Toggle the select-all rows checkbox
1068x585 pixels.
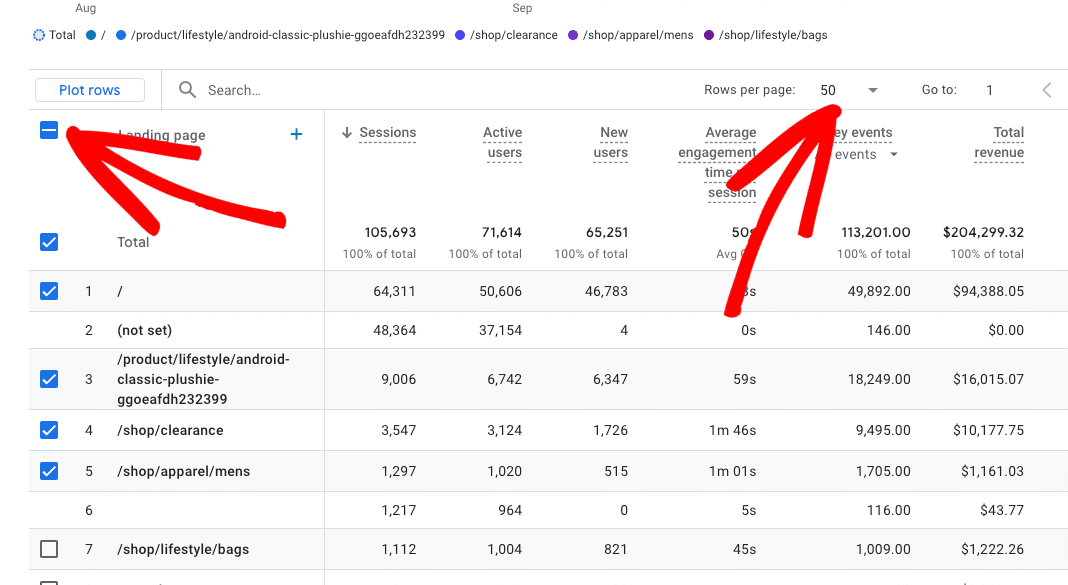tap(49, 131)
